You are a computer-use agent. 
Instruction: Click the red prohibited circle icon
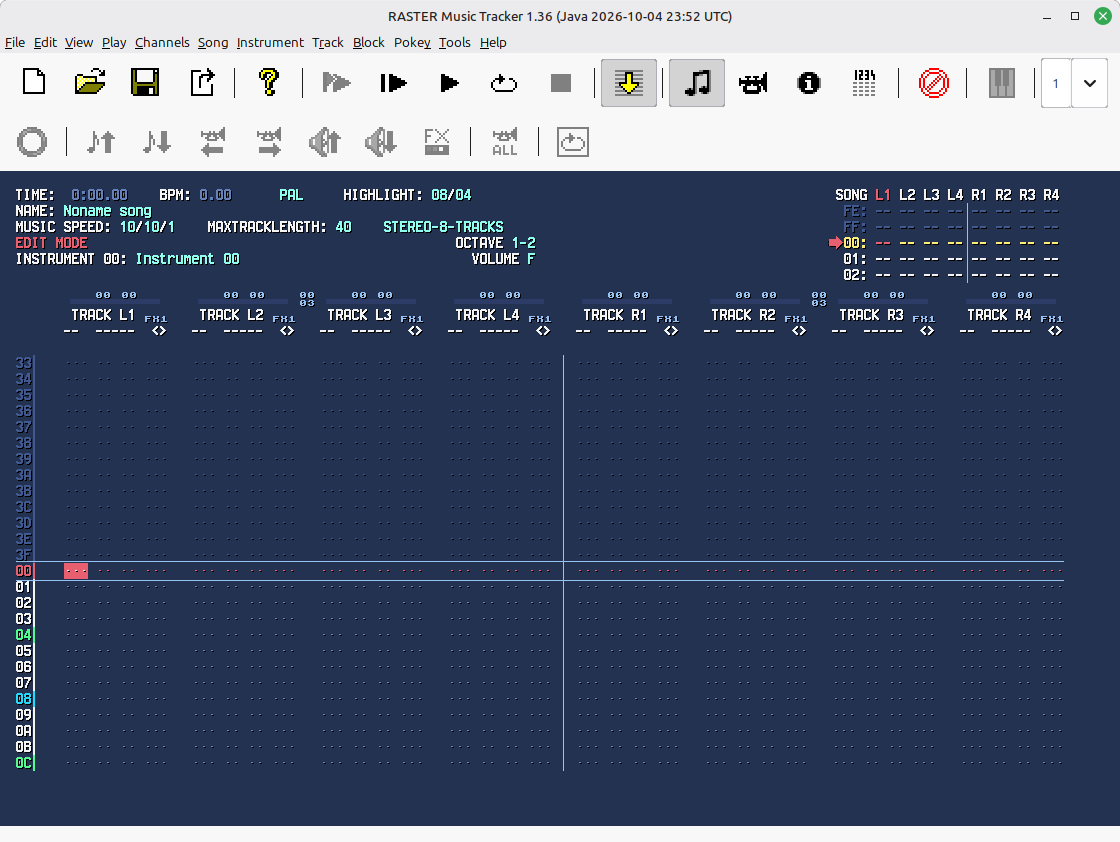[x=934, y=83]
